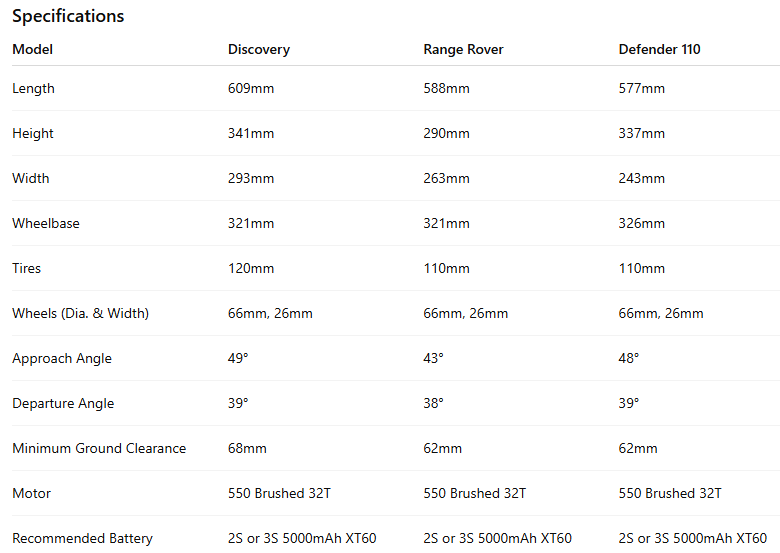Select the Minimum Ground Clearance row label

tap(99, 449)
